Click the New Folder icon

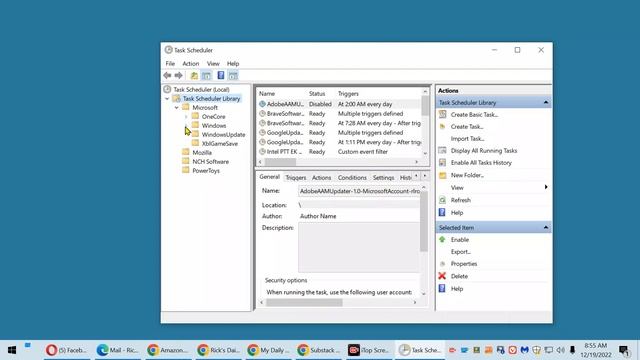442,175
